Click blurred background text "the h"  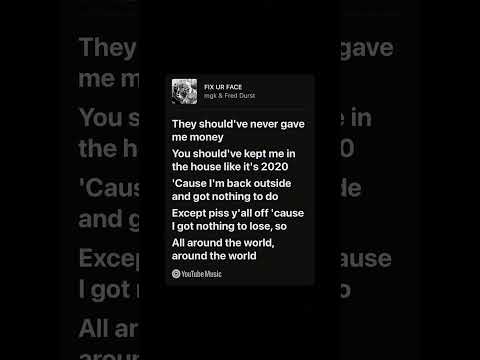point(108,148)
